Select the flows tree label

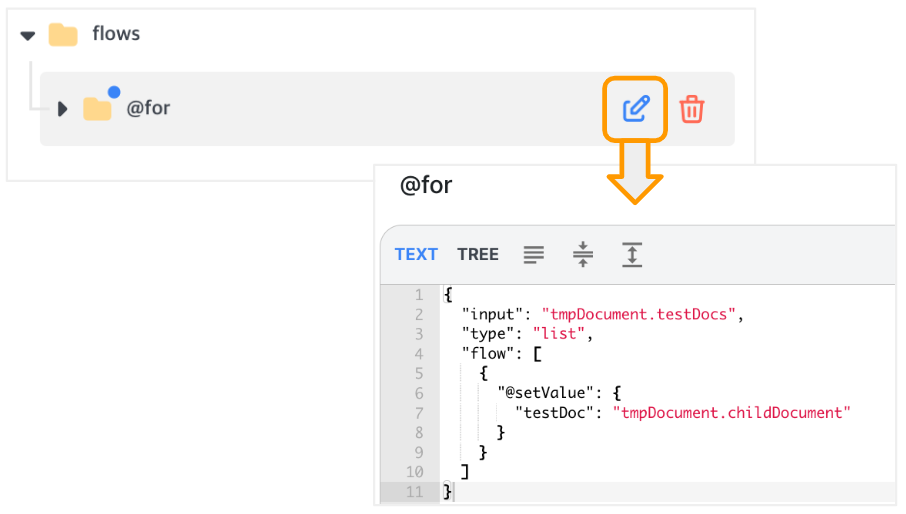point(116,33)
